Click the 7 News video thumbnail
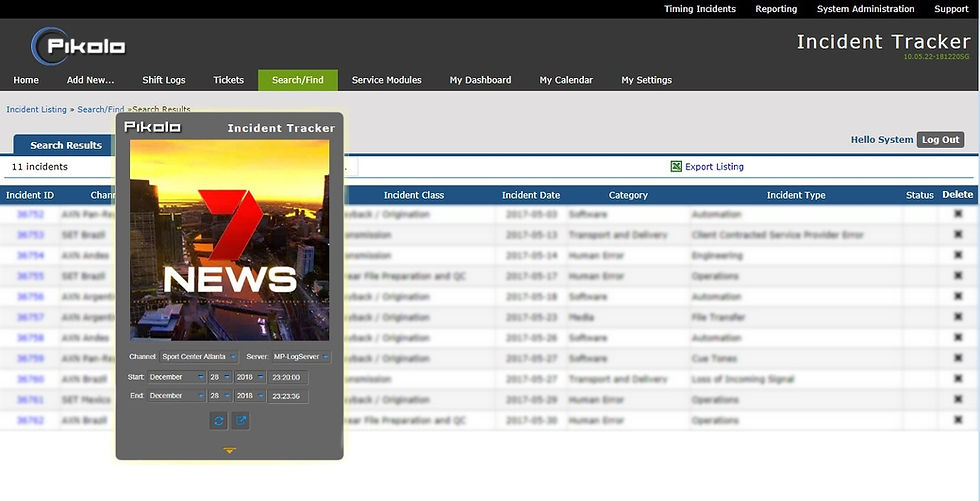 [229, 240]
